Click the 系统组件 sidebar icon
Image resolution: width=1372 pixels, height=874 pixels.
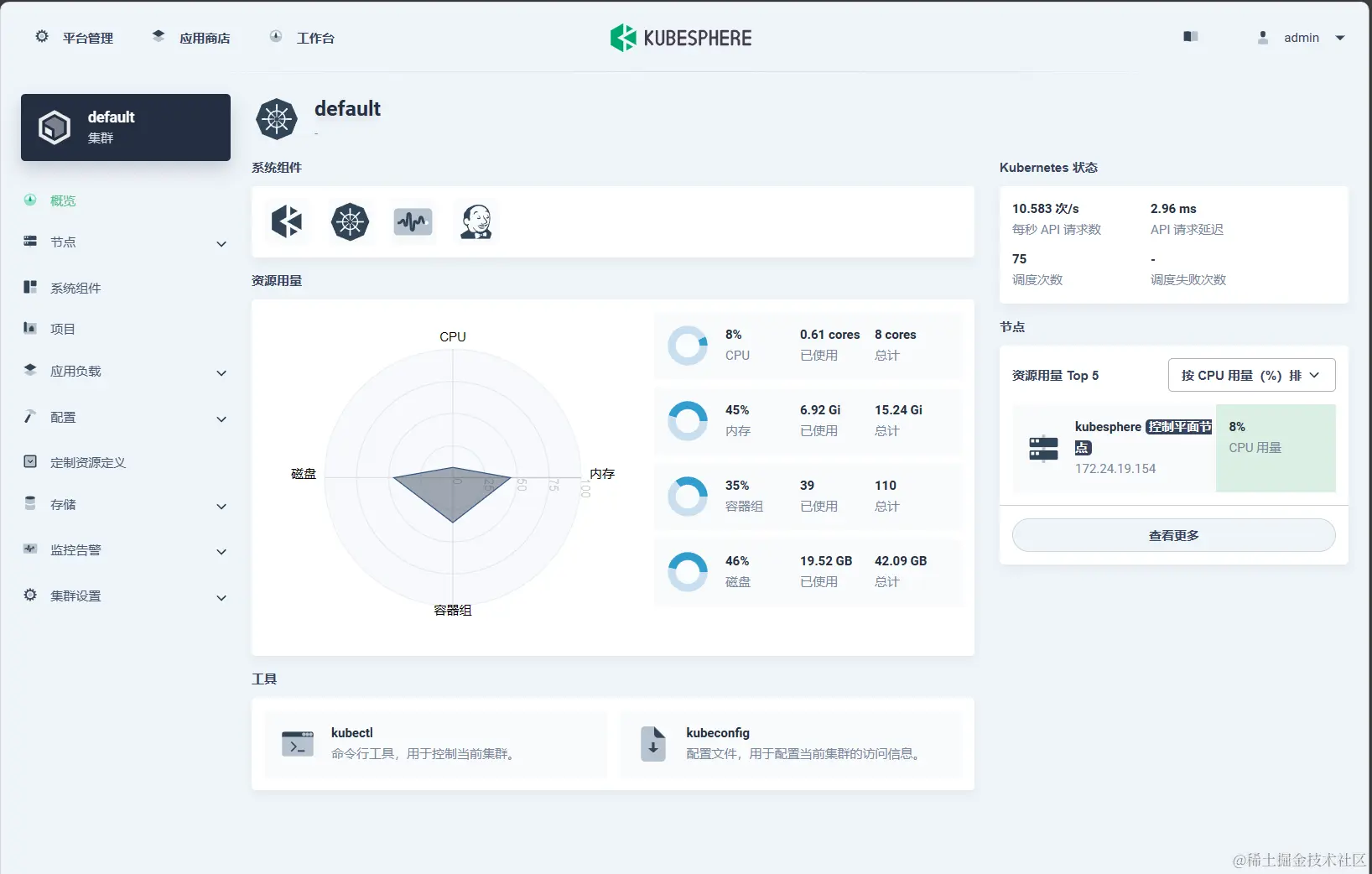(x=30, y=287)
